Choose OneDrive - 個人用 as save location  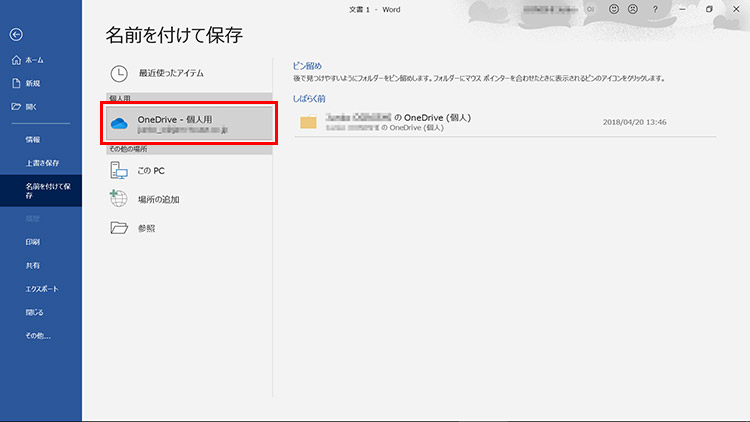pos(188,124)
